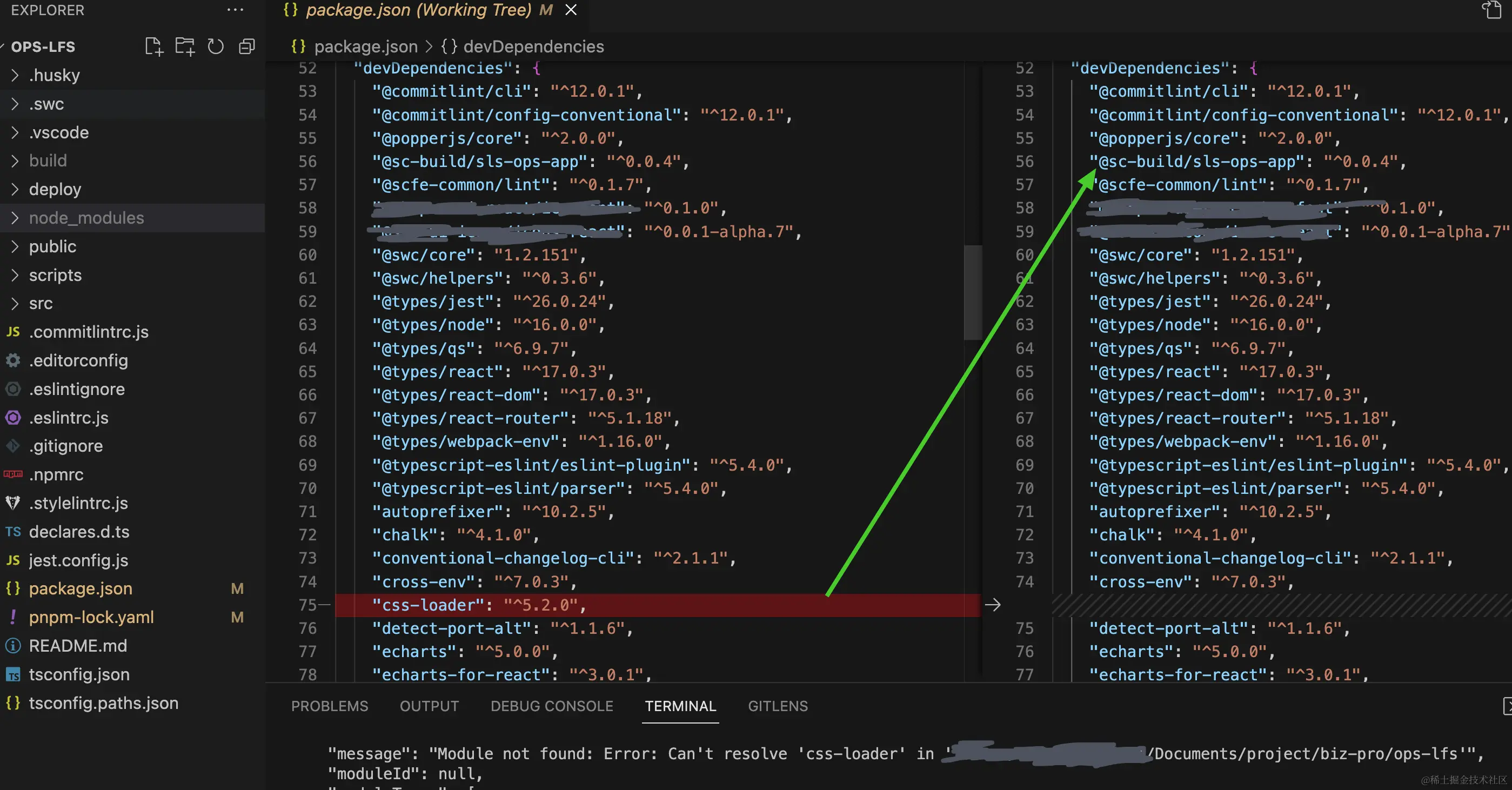
Task: Close the package.json Working Tree tab
Action: click(571, 10)
